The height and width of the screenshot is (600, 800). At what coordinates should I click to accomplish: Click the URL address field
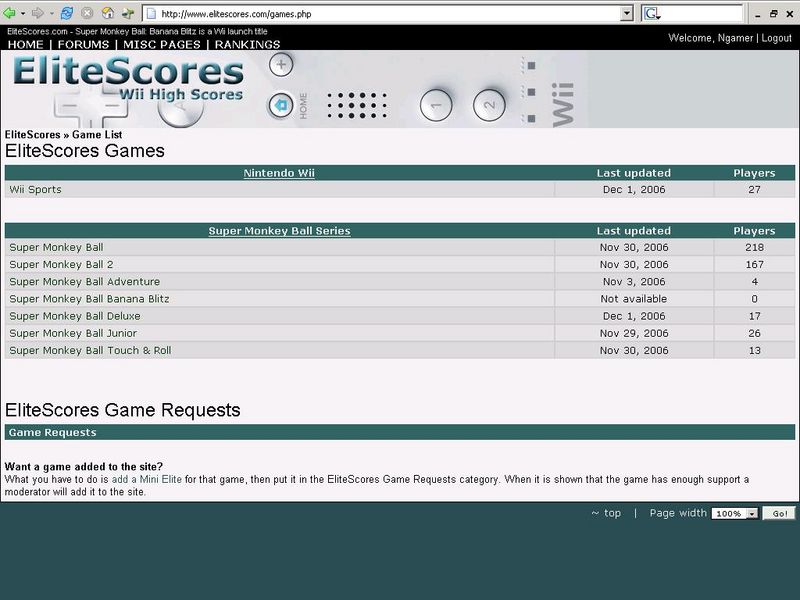pyautogui.click(x=389, y=14)
